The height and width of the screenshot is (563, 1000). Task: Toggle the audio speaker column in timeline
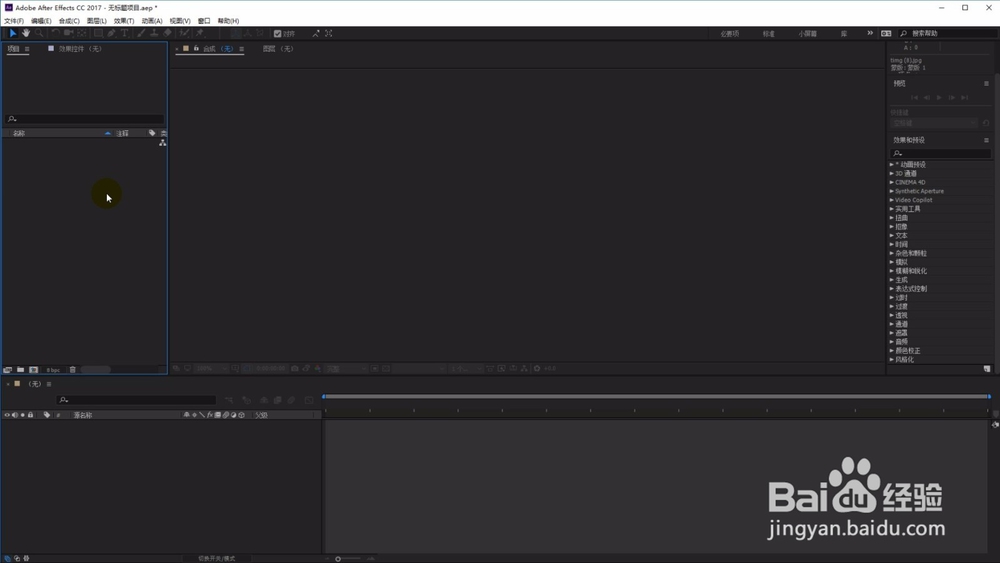[x=15, y=415]
